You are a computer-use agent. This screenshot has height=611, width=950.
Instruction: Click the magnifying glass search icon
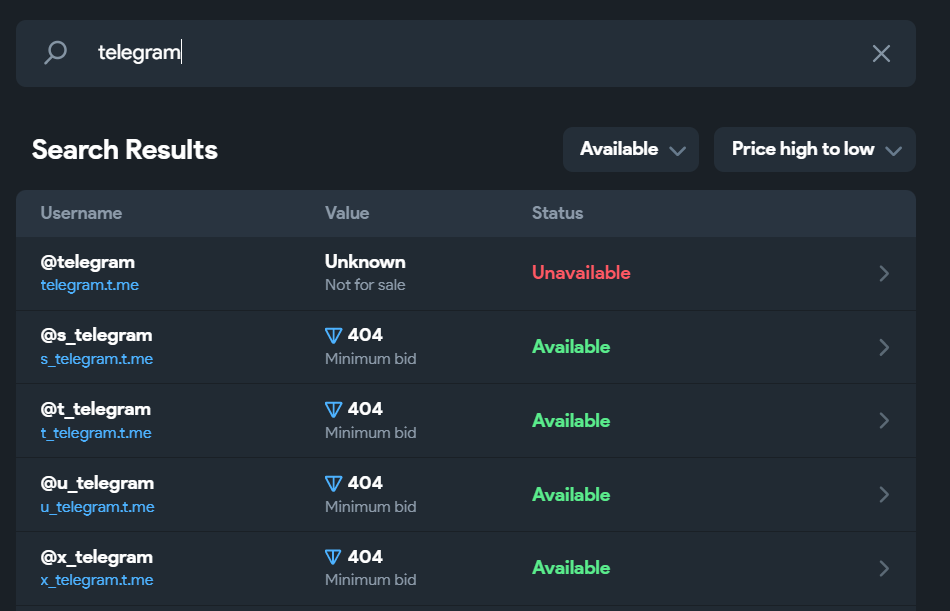pyautogui.click(x=56, y=53)
